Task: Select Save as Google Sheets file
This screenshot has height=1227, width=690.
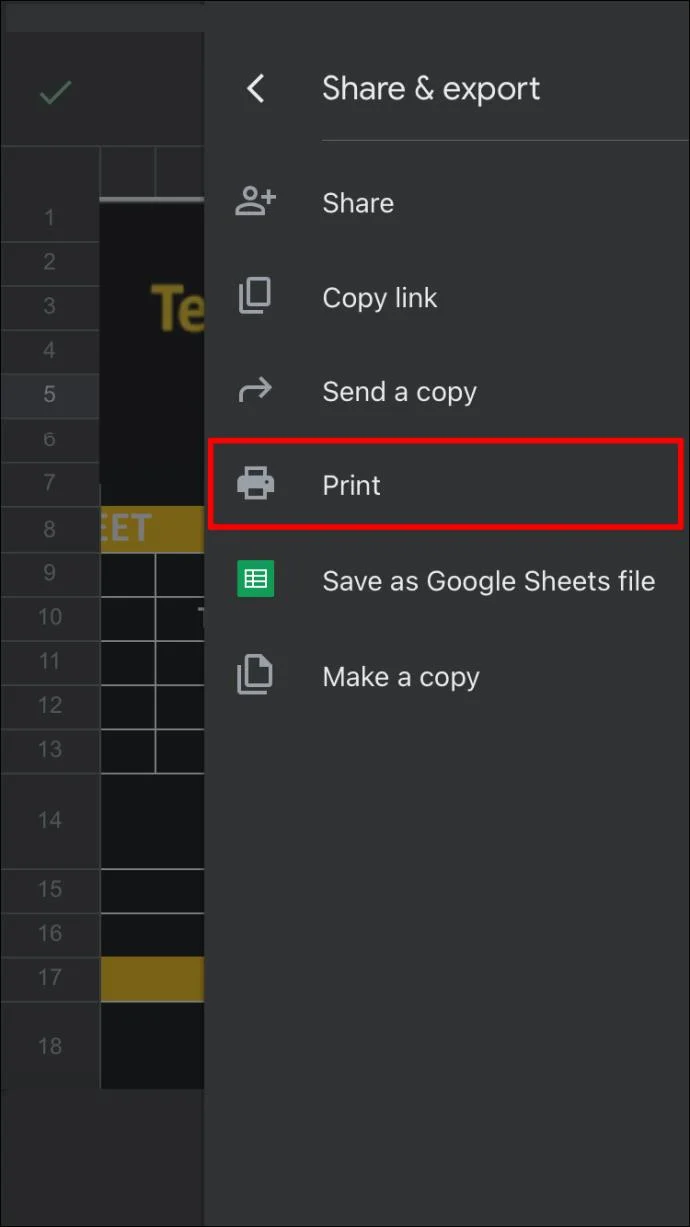Action: pyautogui.click(x=447, y=581)
